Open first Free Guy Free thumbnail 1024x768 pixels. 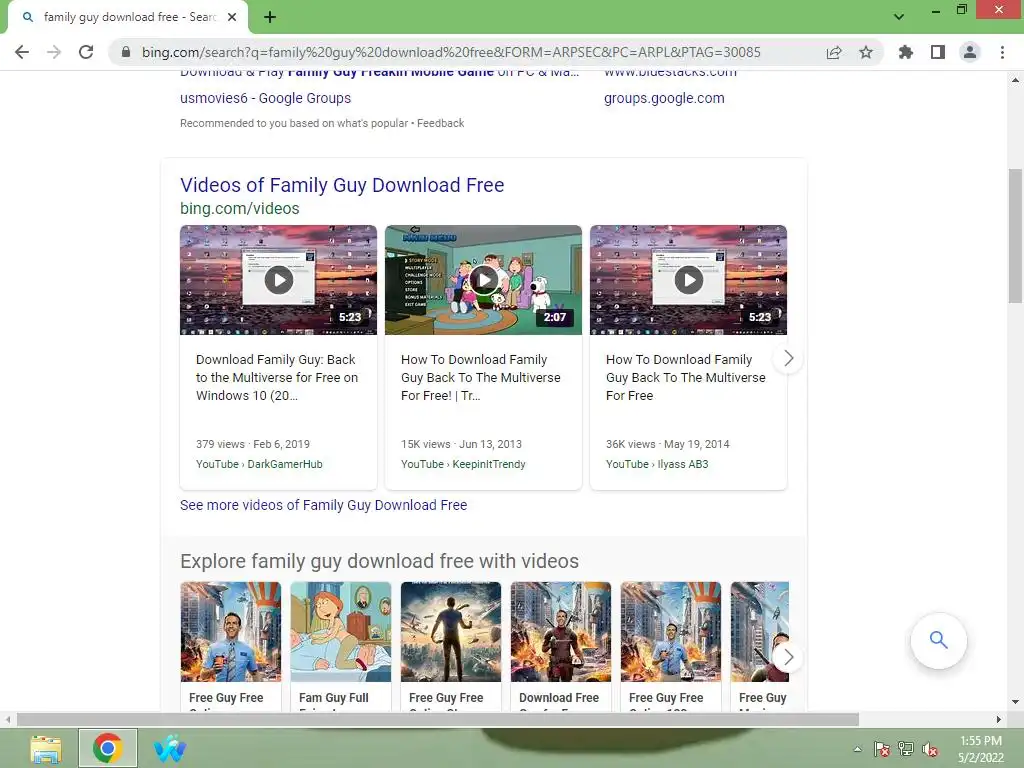(x=231, y=632)
